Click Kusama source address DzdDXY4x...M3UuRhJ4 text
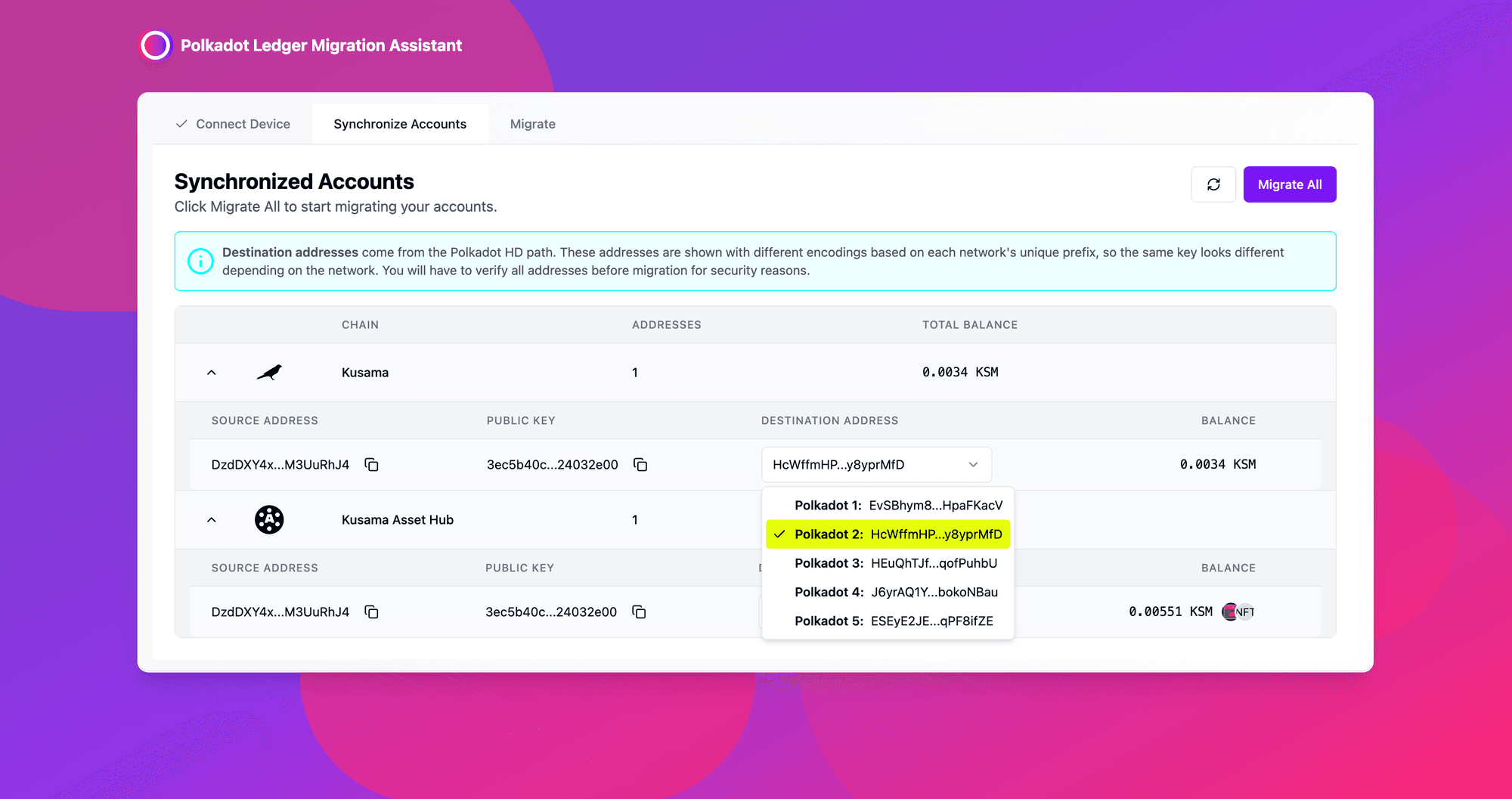This screenshot has height=799, width=1512. [280, 464]
